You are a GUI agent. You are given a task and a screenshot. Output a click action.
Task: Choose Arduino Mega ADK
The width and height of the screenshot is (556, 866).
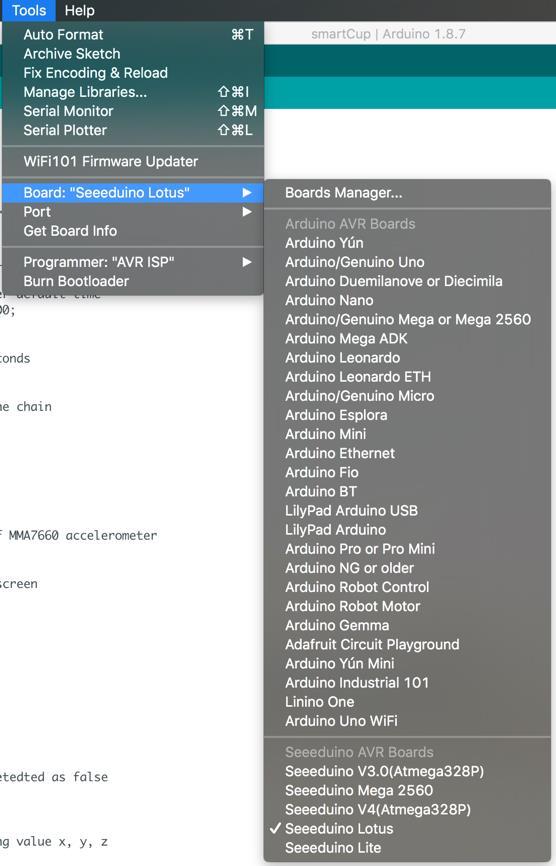407,339
